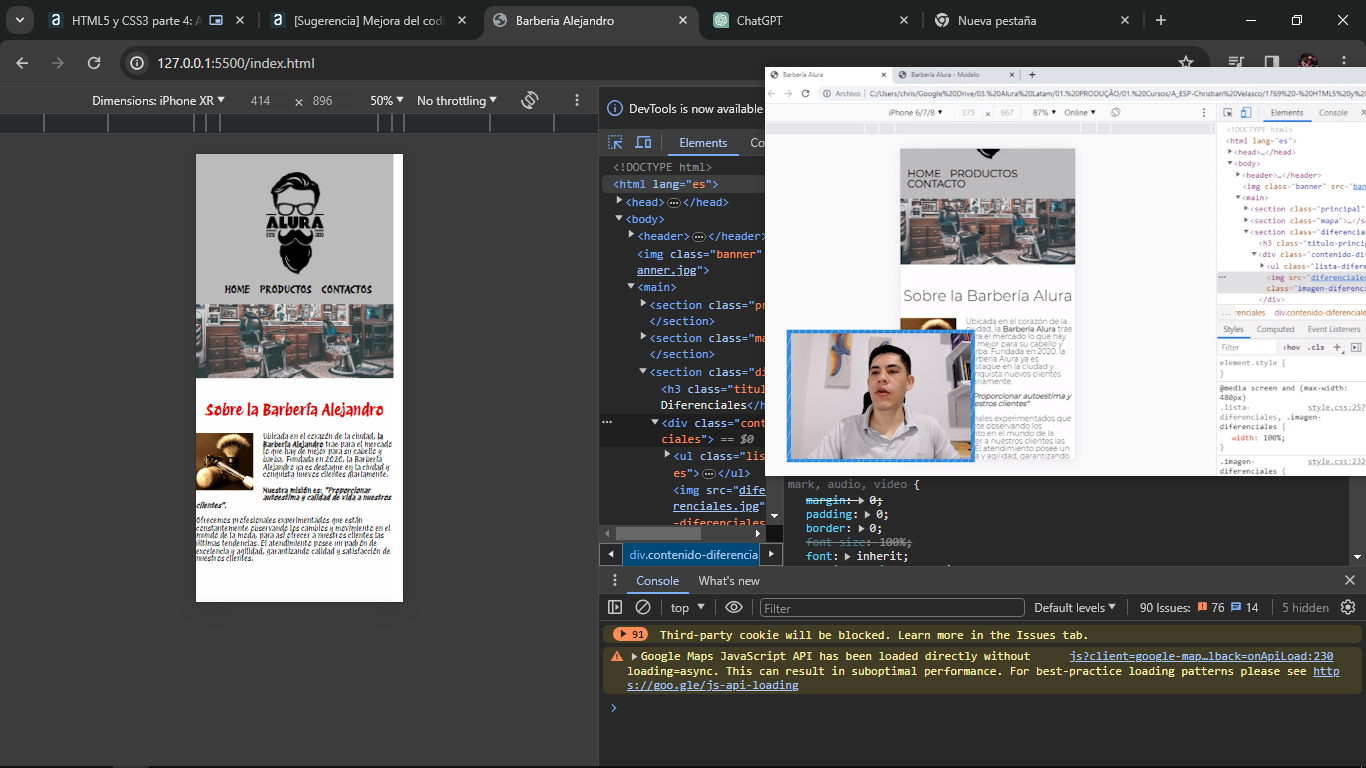
Task: Open console settings gear icon
Action: [1348, 607]
